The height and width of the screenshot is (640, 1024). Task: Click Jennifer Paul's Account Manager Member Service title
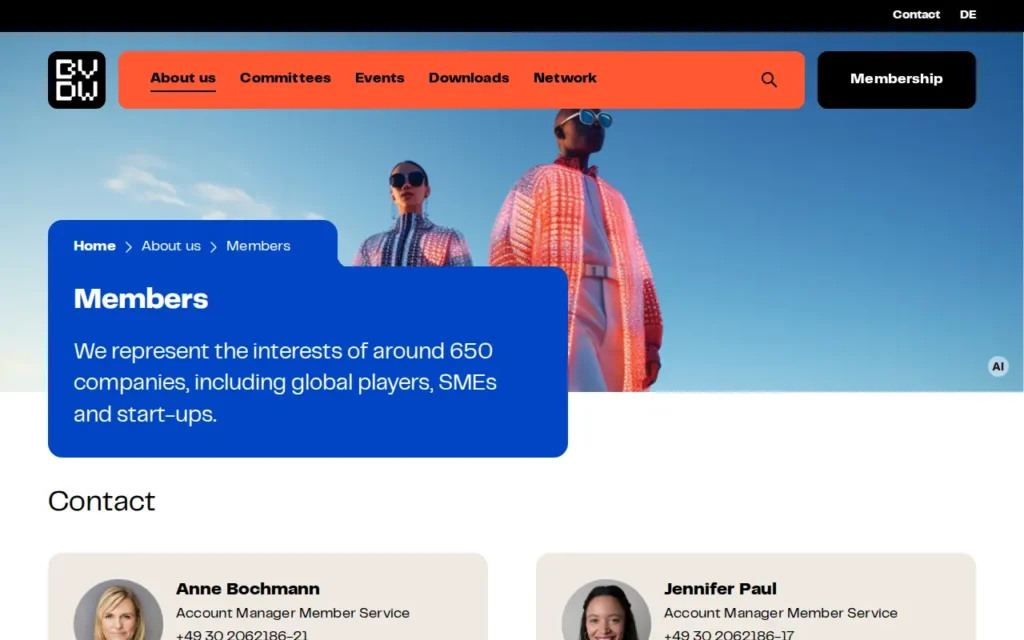(780, 613)
